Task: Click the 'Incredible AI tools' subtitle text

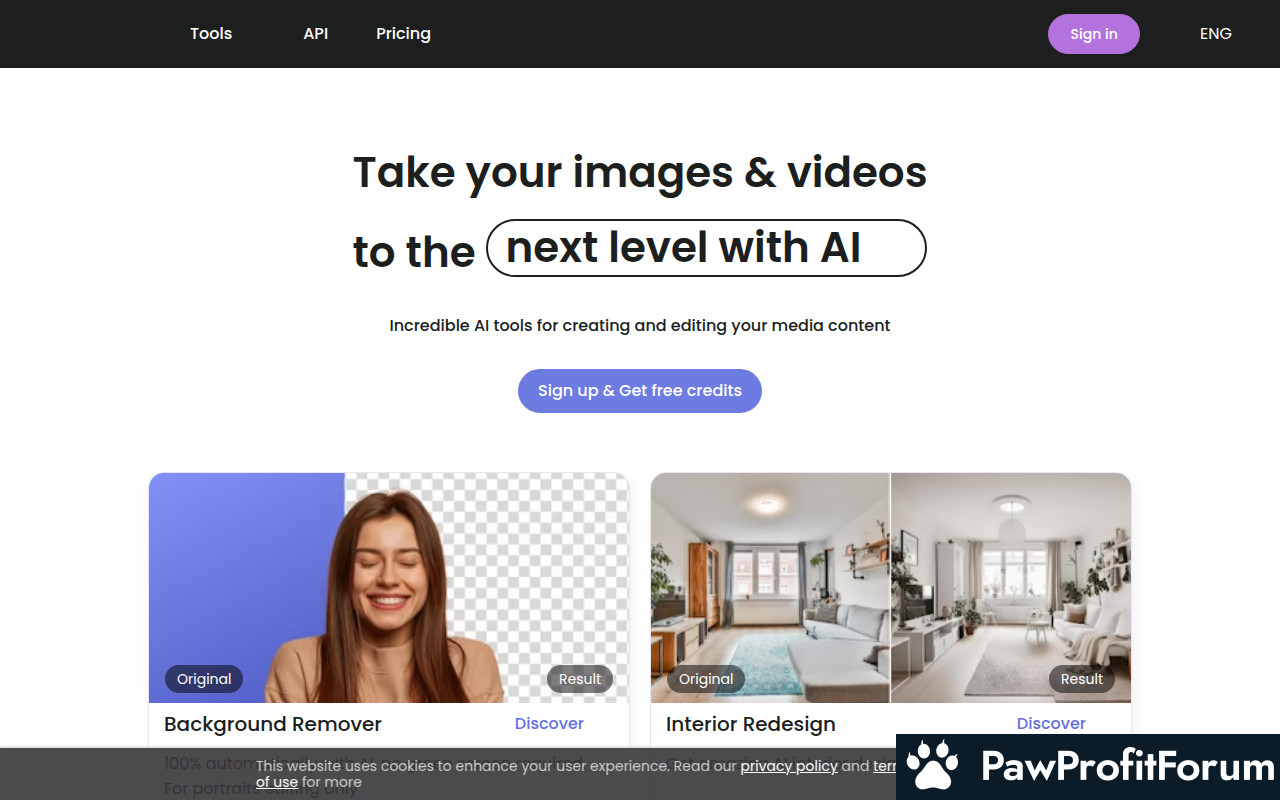Action: [x=640, y=325]
